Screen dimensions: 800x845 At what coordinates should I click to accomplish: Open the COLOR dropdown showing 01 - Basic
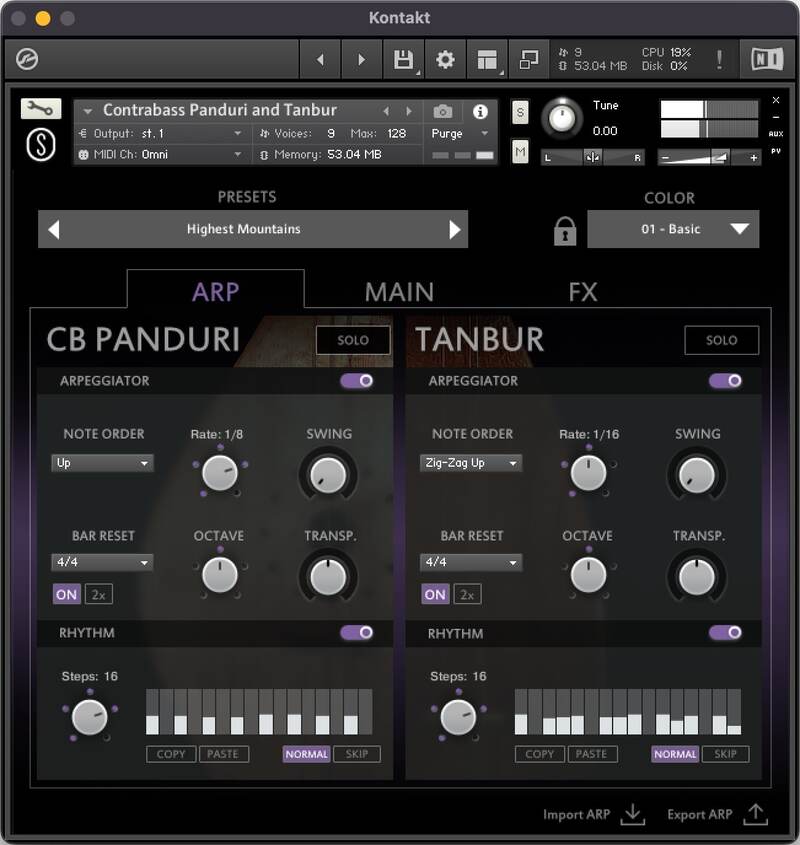tap(674, 227)
